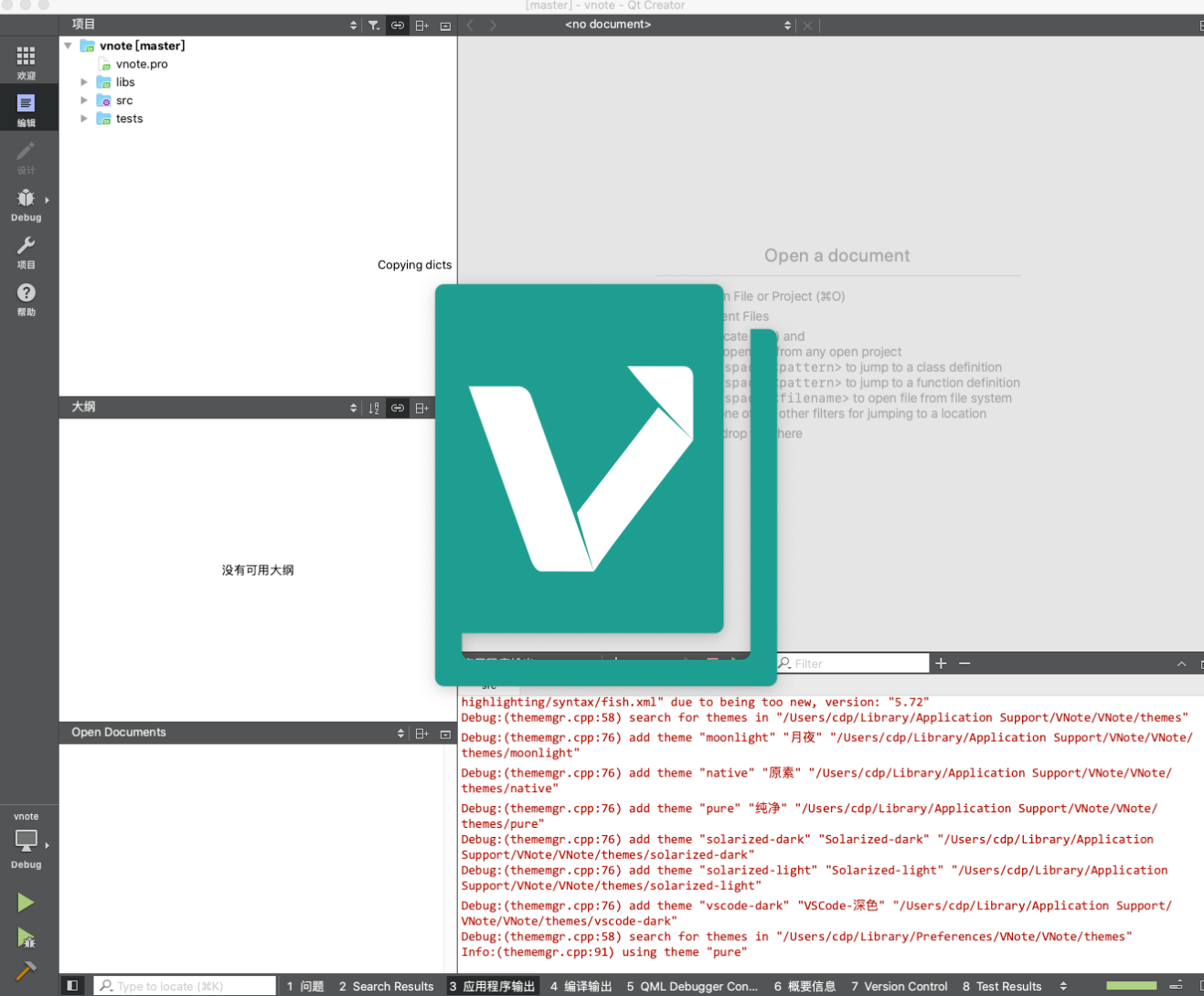
Task: Click the green build progress bar
Action: click(x=1131, y=986)
